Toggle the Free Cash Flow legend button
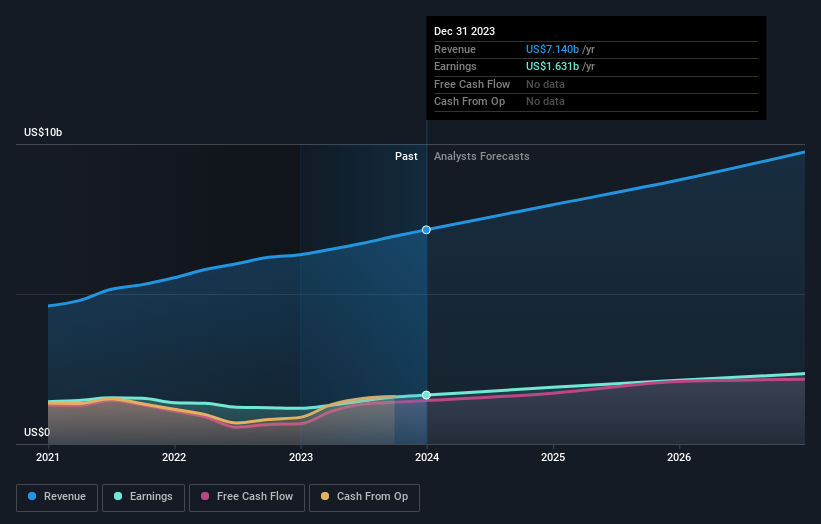This screenshot has width=821, height=524. (247, 497)
